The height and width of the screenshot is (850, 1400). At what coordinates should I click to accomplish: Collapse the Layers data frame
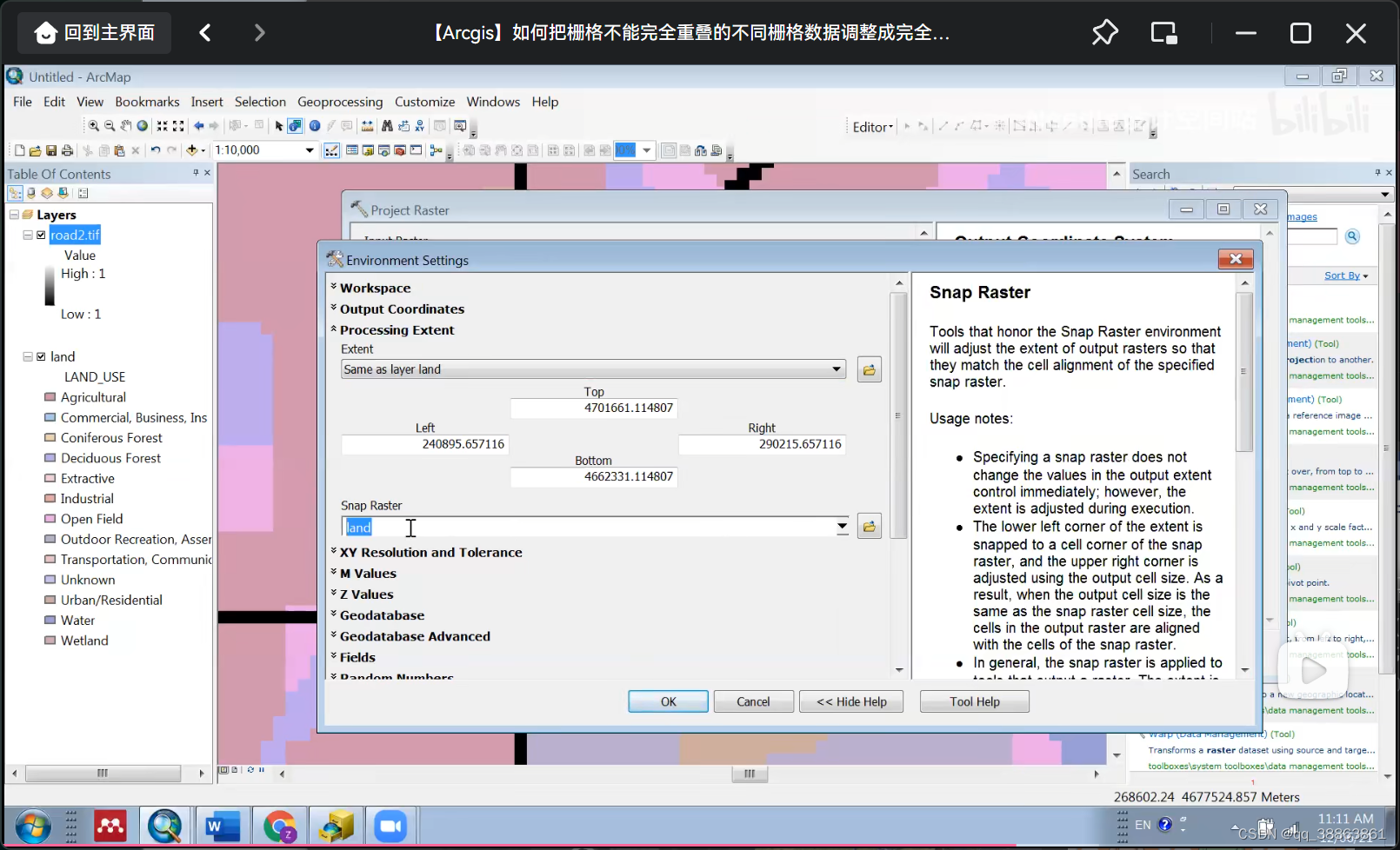pos(14,215)
